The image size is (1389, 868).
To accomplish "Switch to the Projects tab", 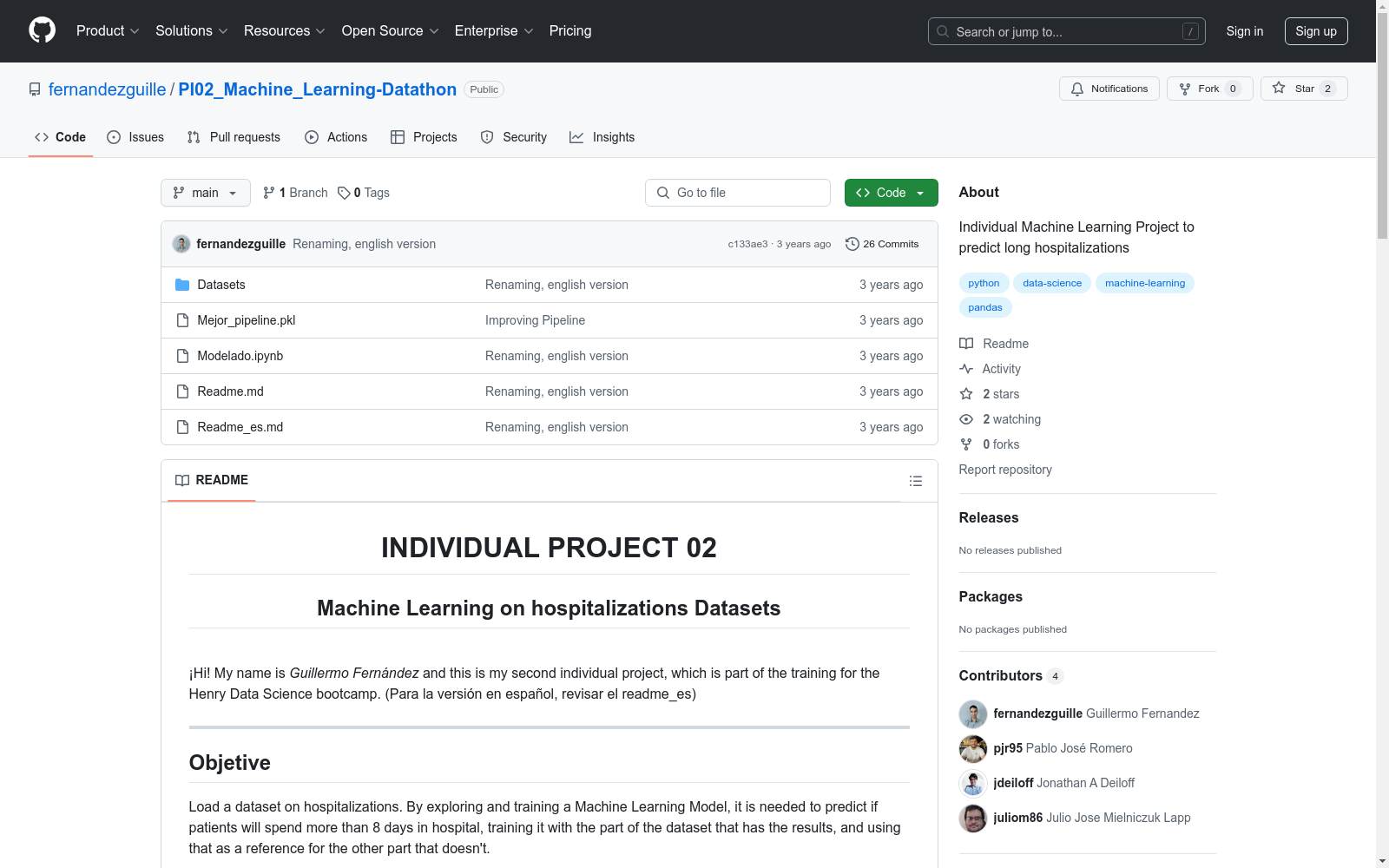I will click(x=424, y=137).
